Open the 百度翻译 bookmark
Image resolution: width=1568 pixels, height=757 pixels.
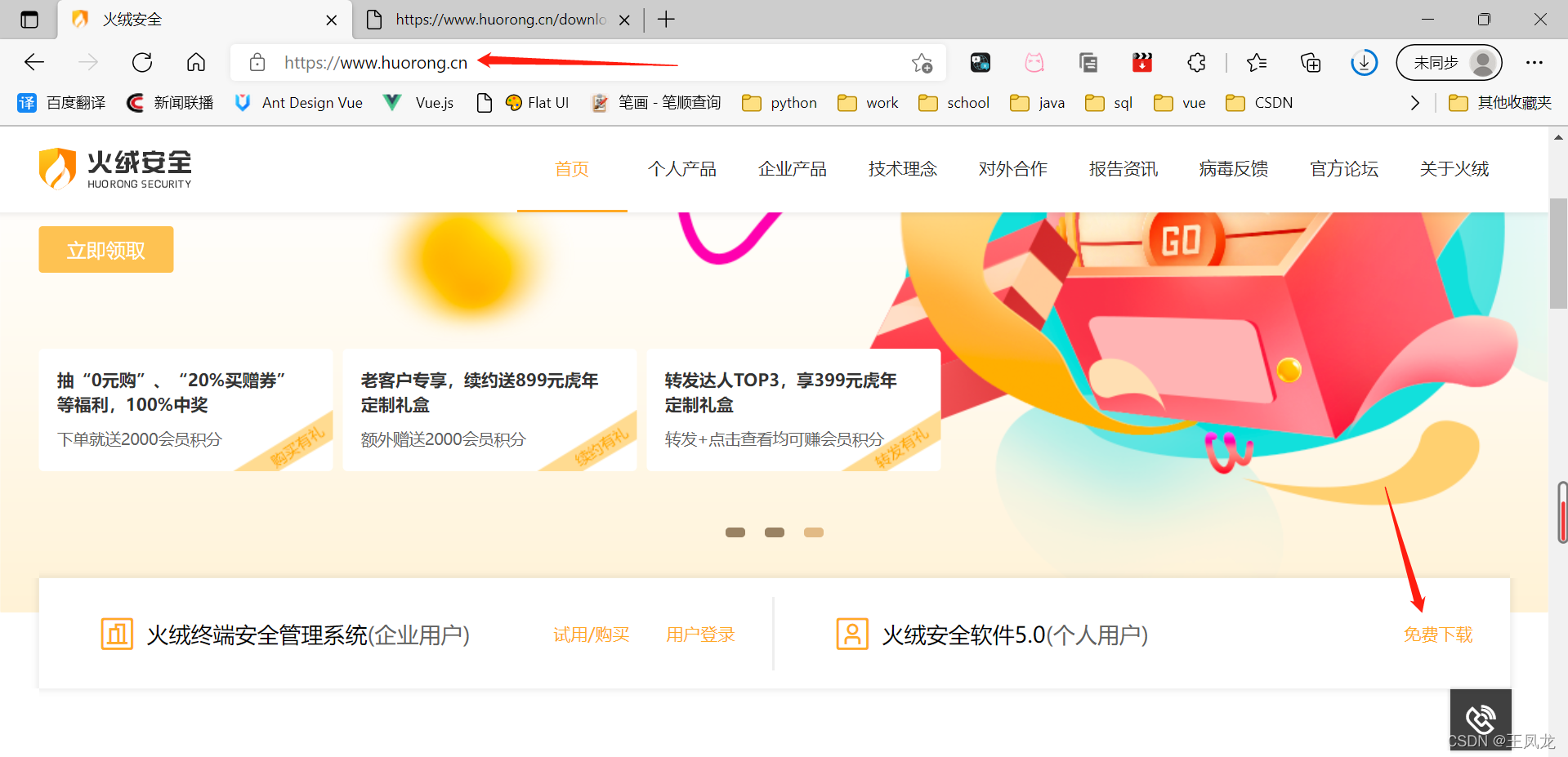pos(61,103)
